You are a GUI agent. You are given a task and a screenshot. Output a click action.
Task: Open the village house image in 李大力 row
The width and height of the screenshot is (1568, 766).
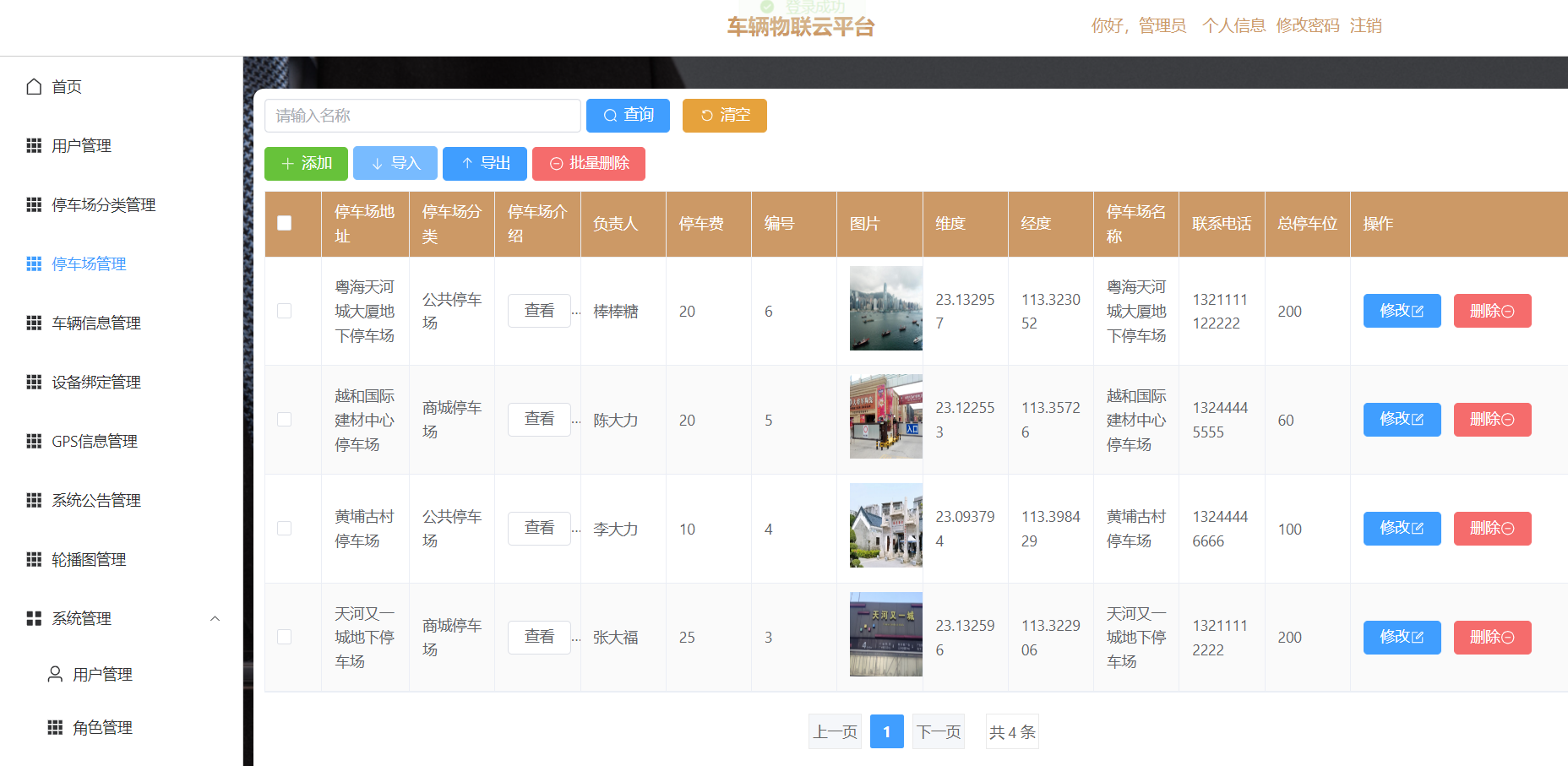tap(886, 525)
